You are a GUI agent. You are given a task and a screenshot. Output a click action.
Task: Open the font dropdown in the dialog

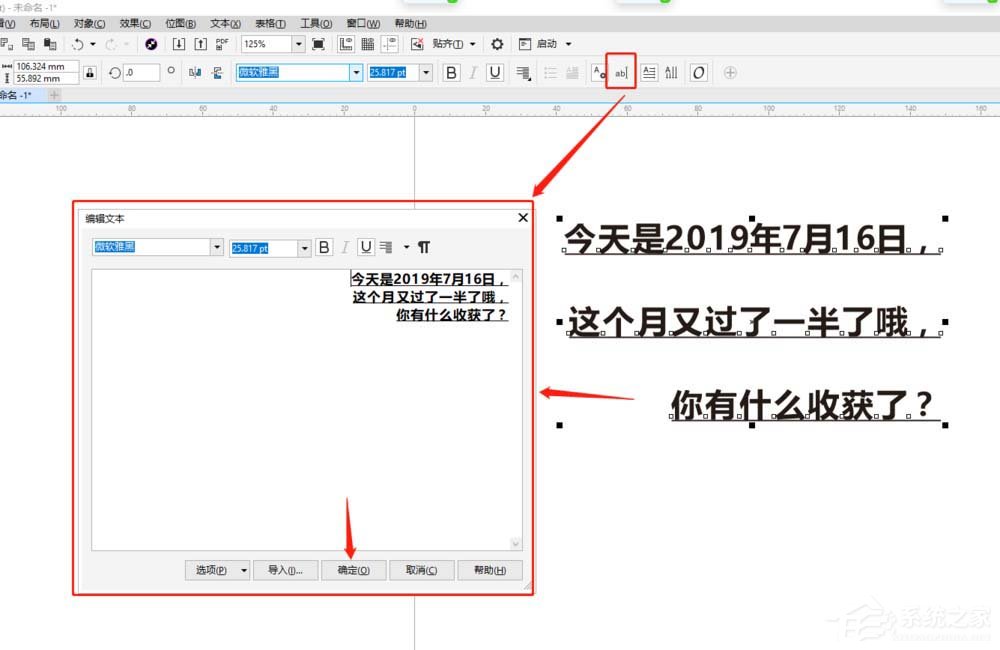pos(218,246)
